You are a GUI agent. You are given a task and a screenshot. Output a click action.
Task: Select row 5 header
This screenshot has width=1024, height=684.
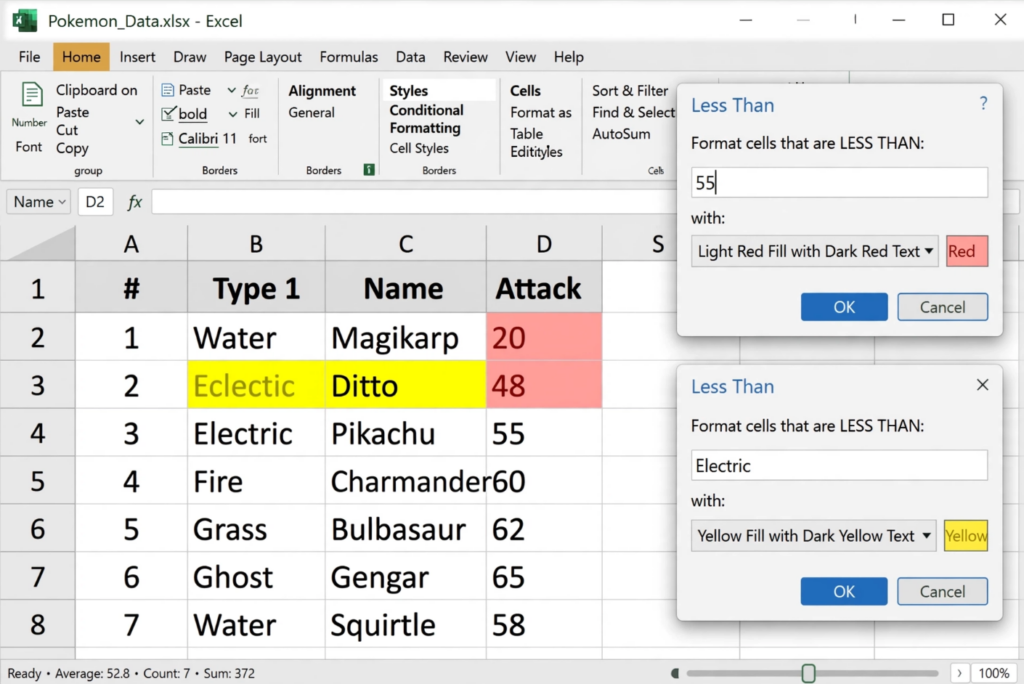37,481
